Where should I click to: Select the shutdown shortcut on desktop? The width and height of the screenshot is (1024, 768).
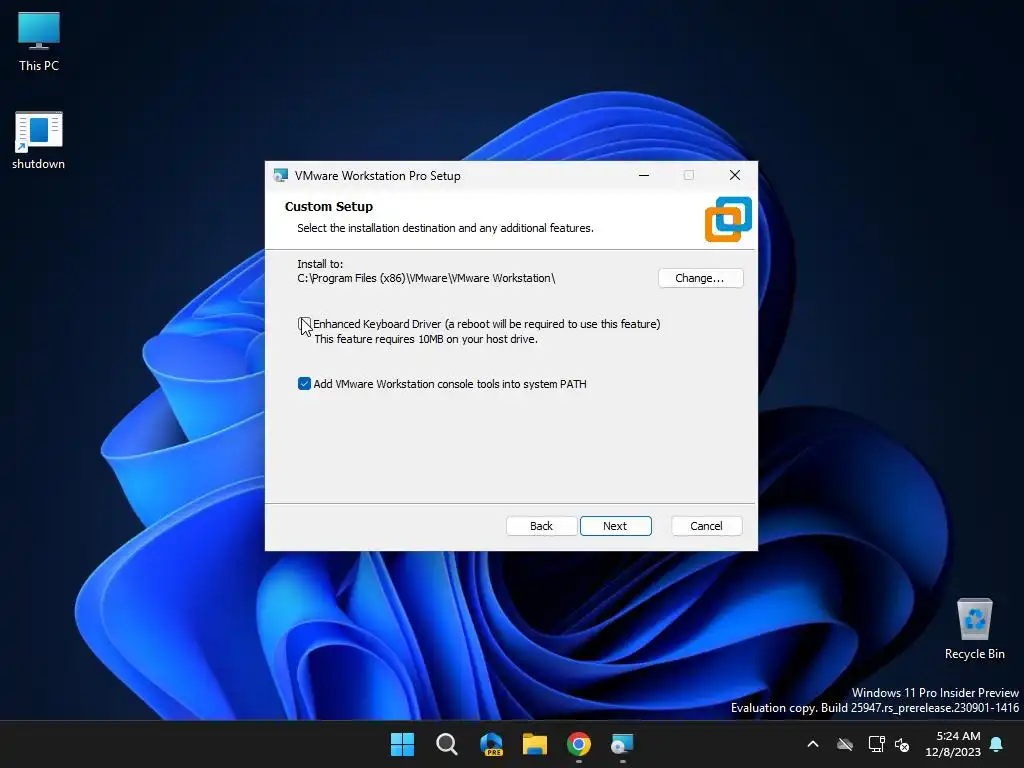pyautogui.click(x=39, y=140)
